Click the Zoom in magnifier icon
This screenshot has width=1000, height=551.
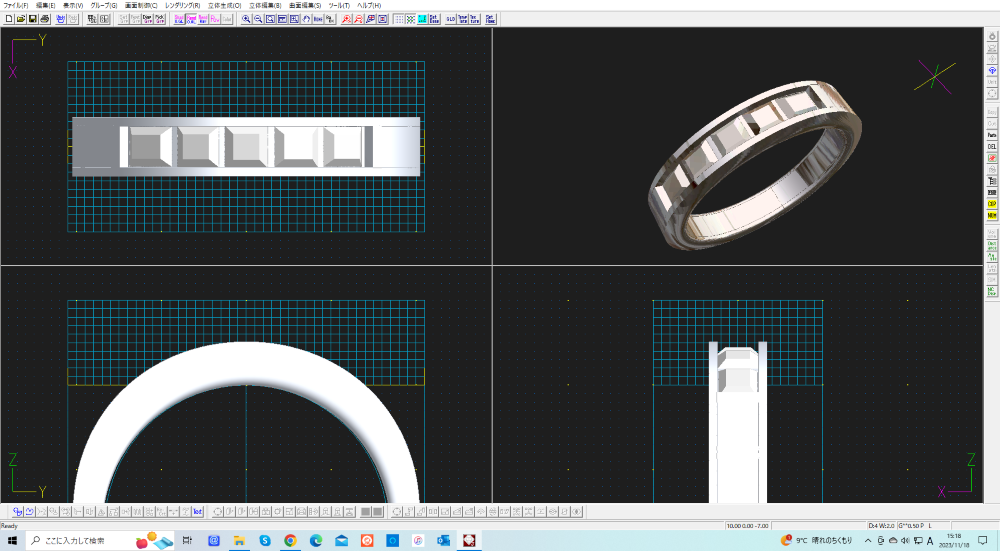247,19
